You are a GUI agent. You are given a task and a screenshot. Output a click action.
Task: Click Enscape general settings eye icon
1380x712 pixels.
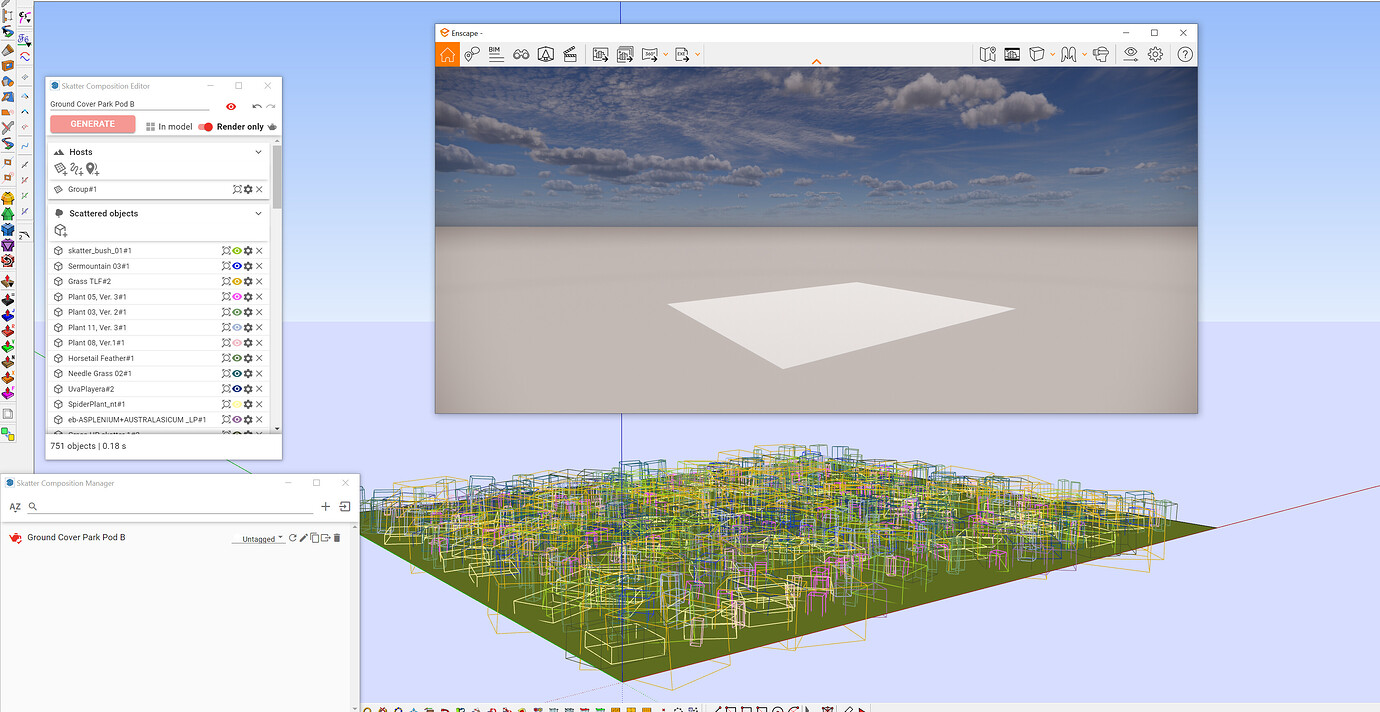(1131, 54)
